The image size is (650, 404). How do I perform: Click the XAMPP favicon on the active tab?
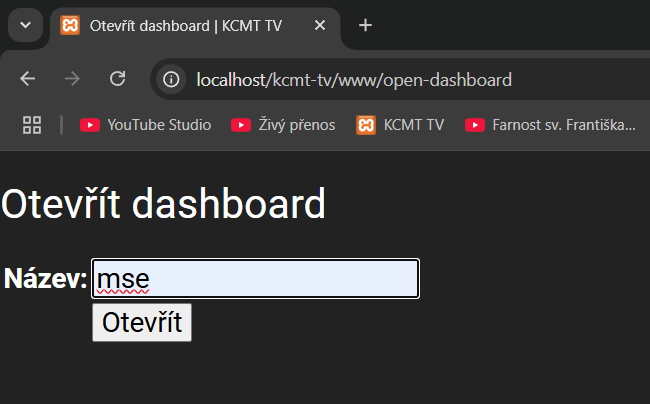[70, 25]
